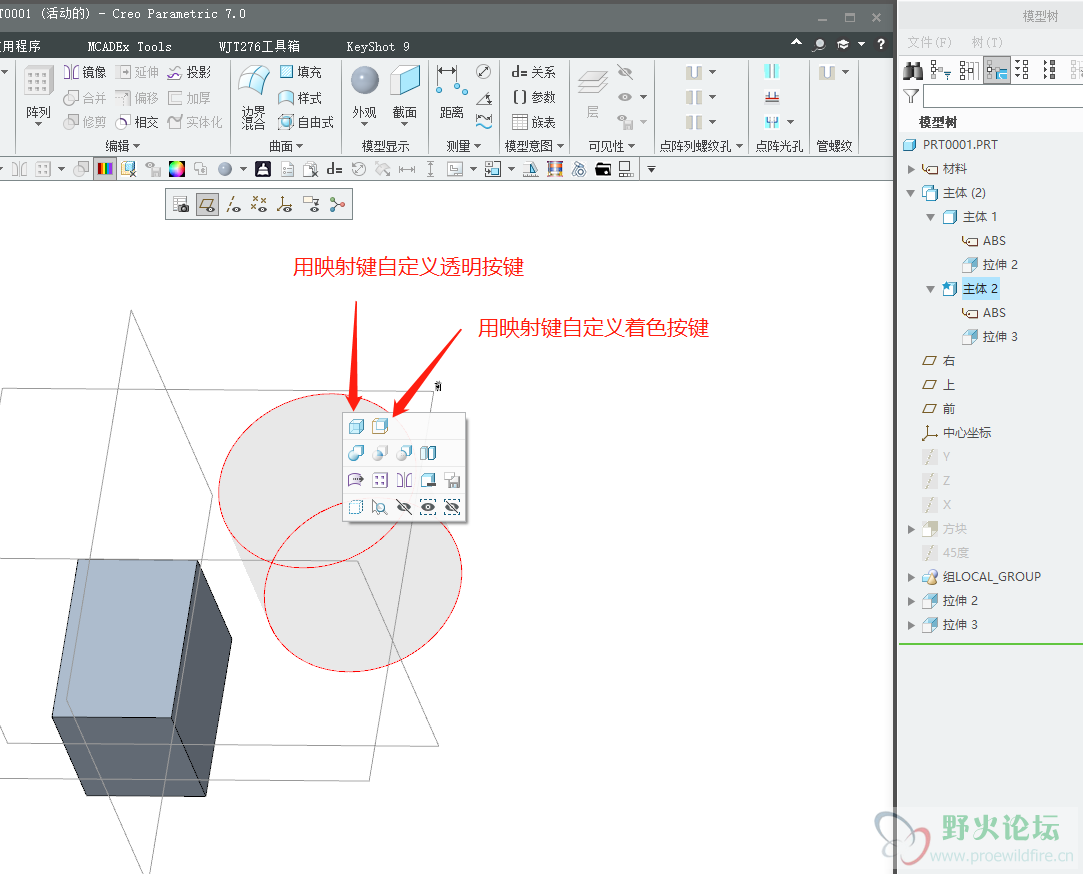Click the mirror icon in the popup mini toolbar
This screenshot has width=1083, height=874.
(404, 480)
